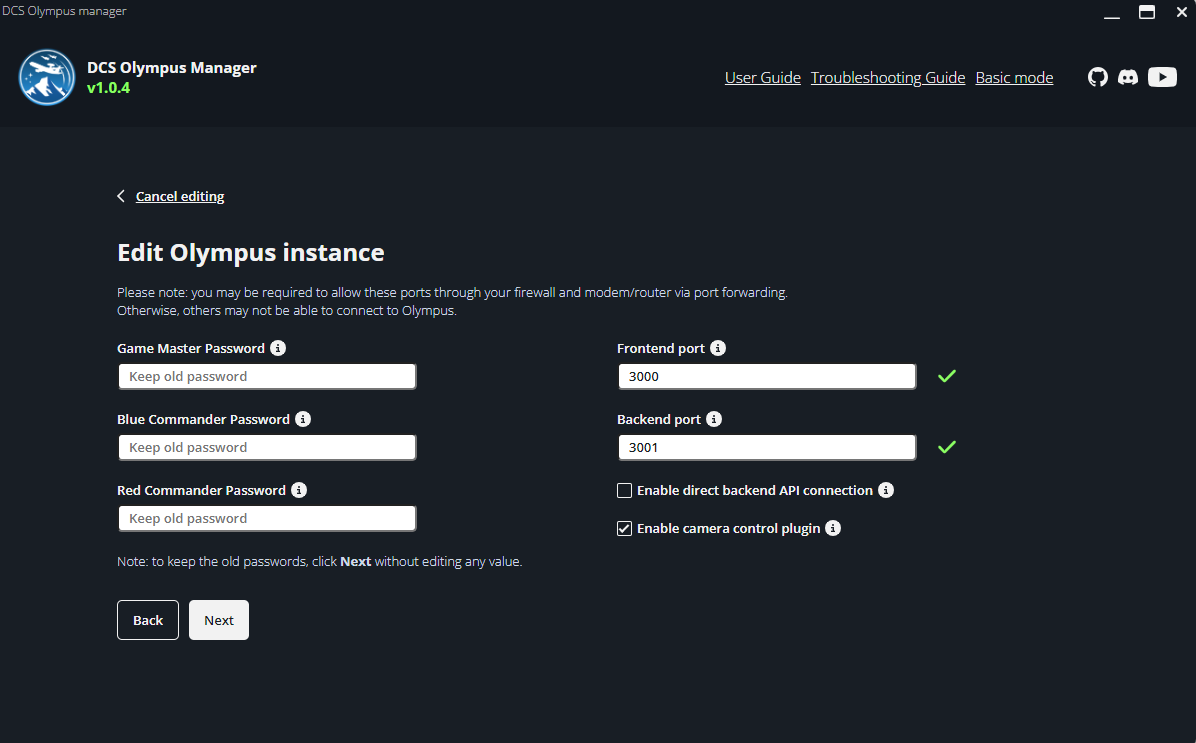1196x743 pixels.
Task: Open the Discord icon link
Action: click(x=1128, y=77)
